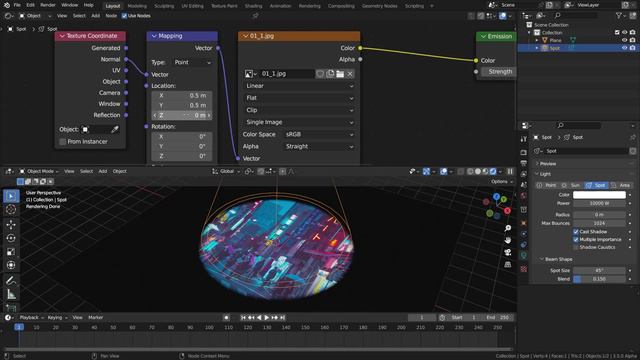Toggle Use Nodes checkbox
Viewport: 640px width, 360px height.
(x=124, y=16)
